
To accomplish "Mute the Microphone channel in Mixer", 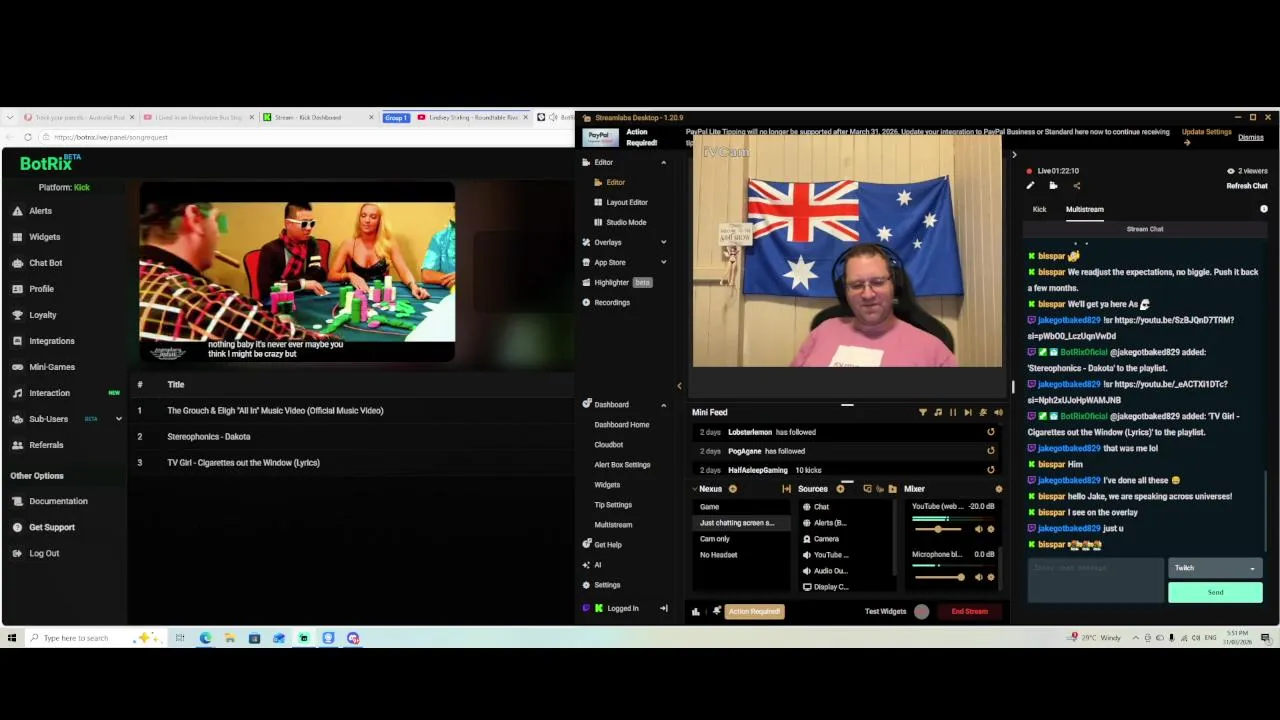I will (x=979, y=577).
